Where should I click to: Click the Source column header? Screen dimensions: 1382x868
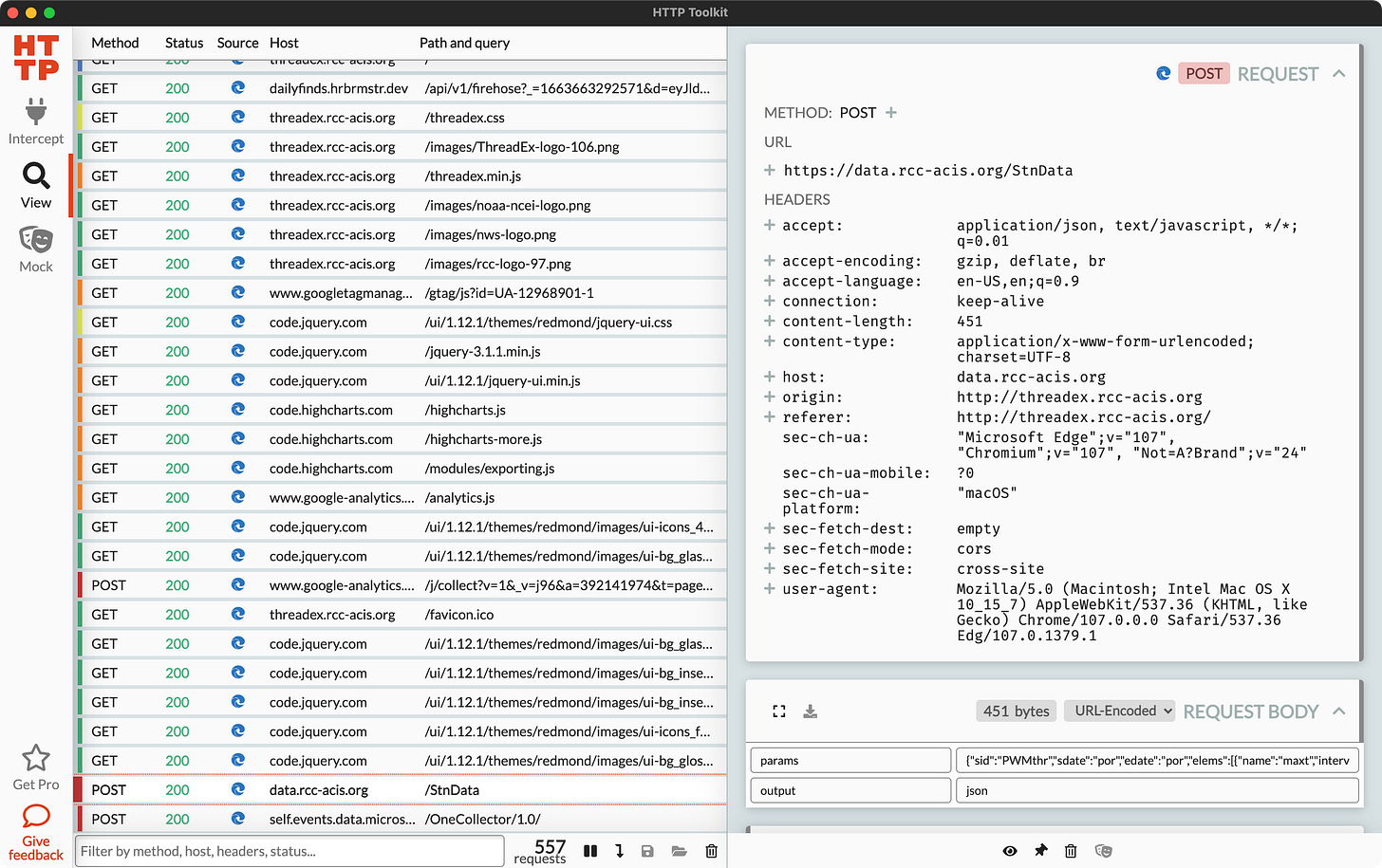coord(237,43)
